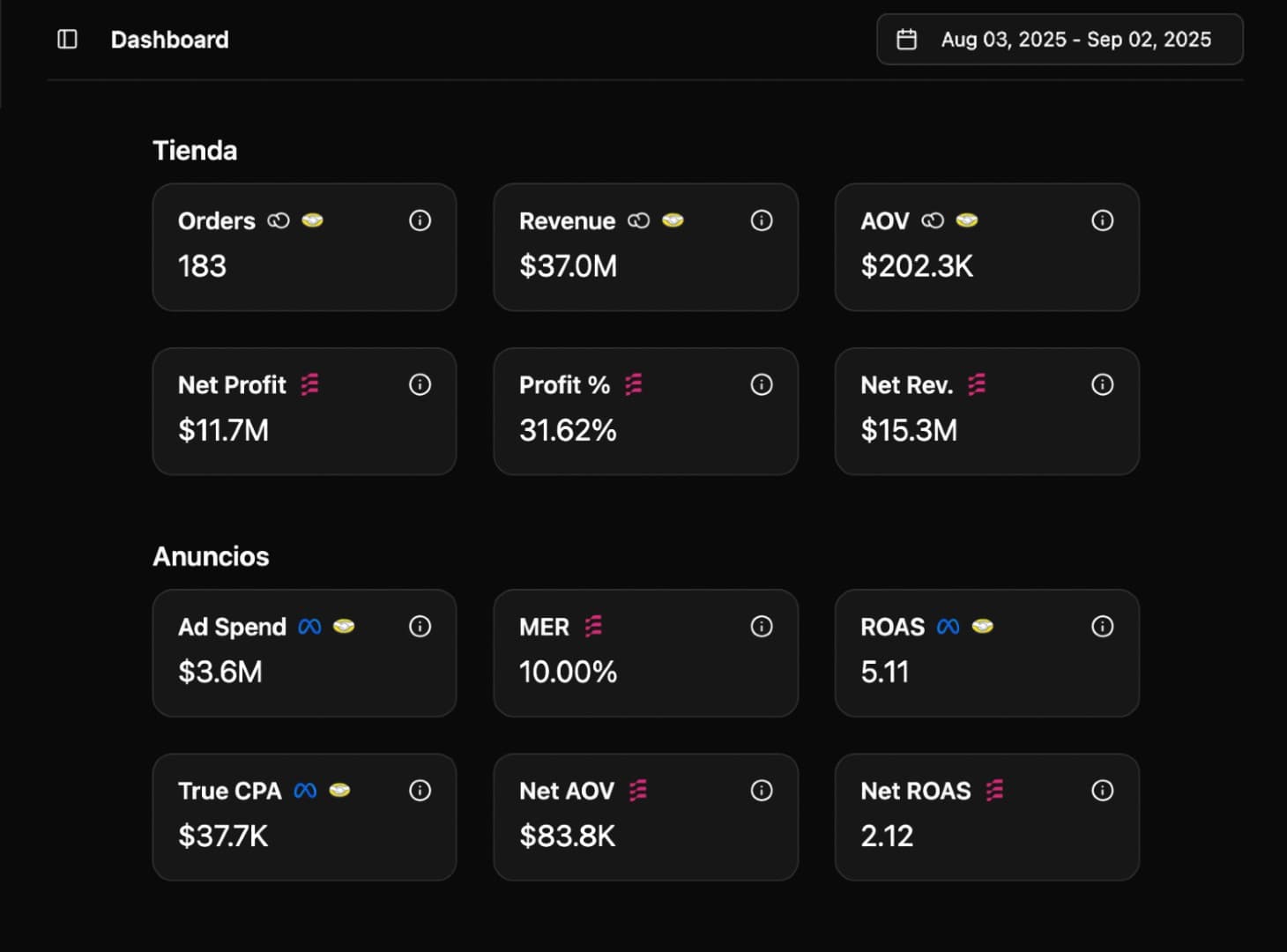Click the linked-rings source icon next to Orders

(x=278, y=221)
